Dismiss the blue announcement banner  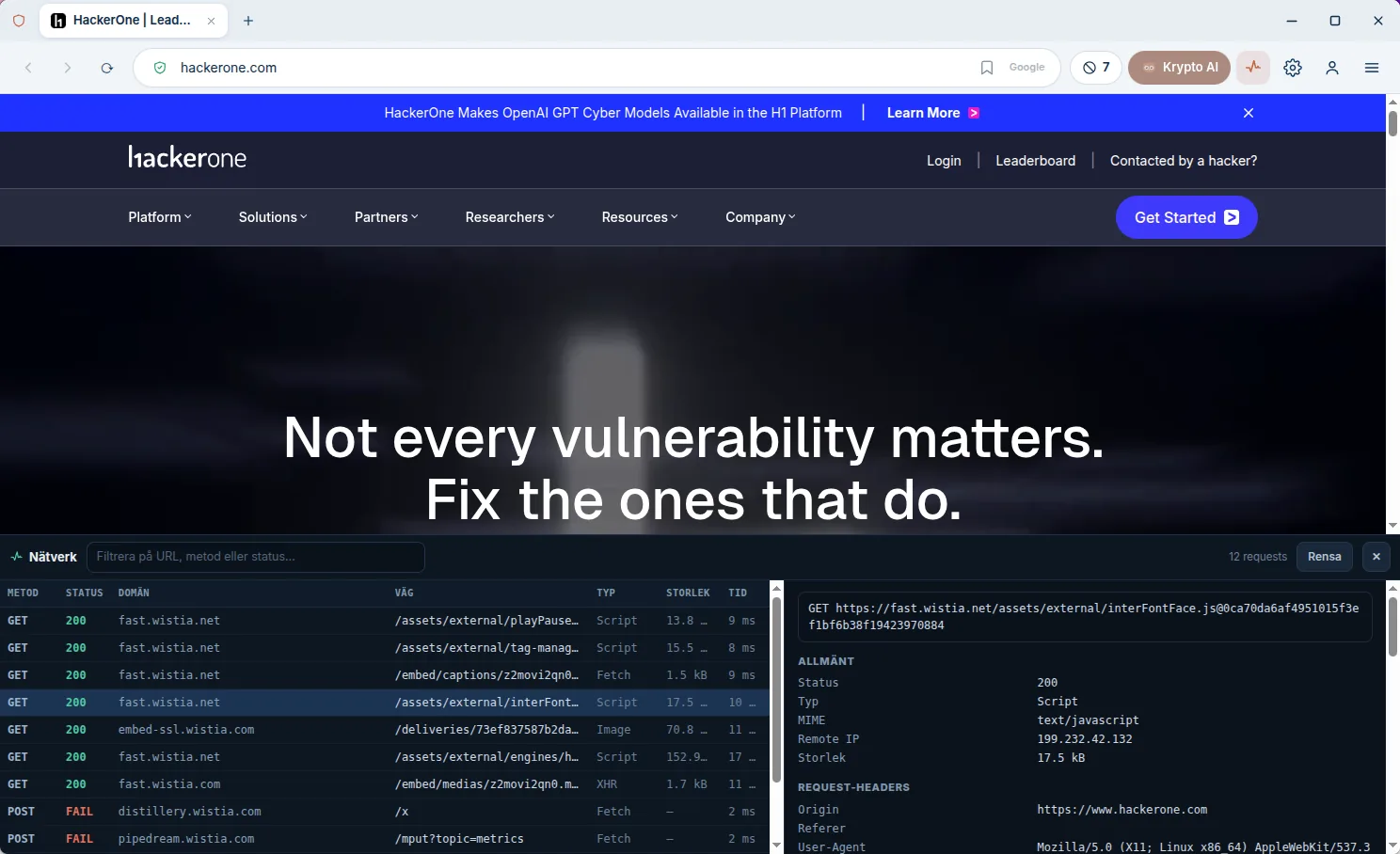pyautogui.click(x=1249, y=113)
